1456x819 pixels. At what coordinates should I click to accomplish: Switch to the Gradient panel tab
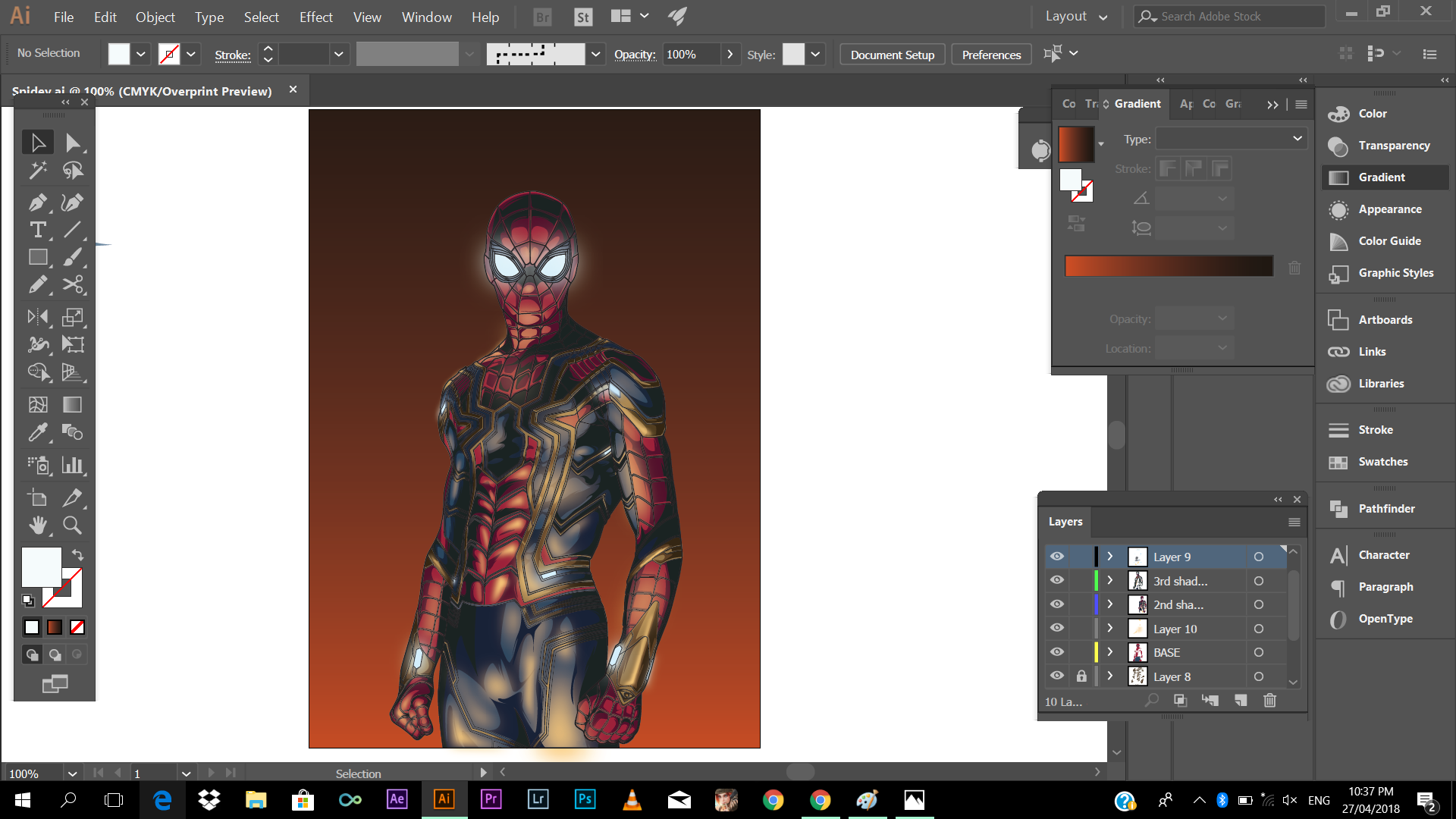(1137, 104)
